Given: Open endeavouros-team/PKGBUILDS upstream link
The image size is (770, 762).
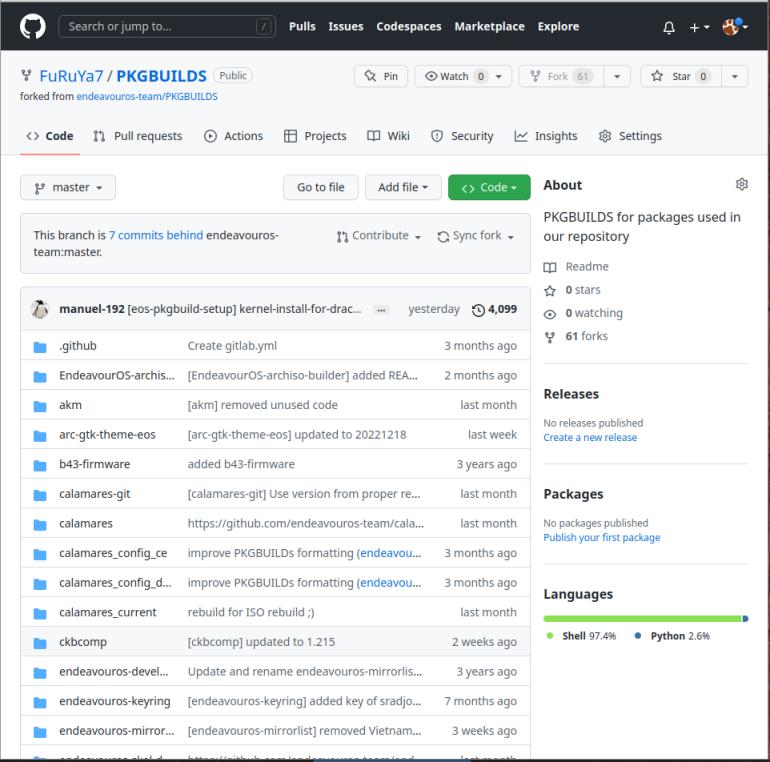Looking at the screenshot, I should coord(147,97).
